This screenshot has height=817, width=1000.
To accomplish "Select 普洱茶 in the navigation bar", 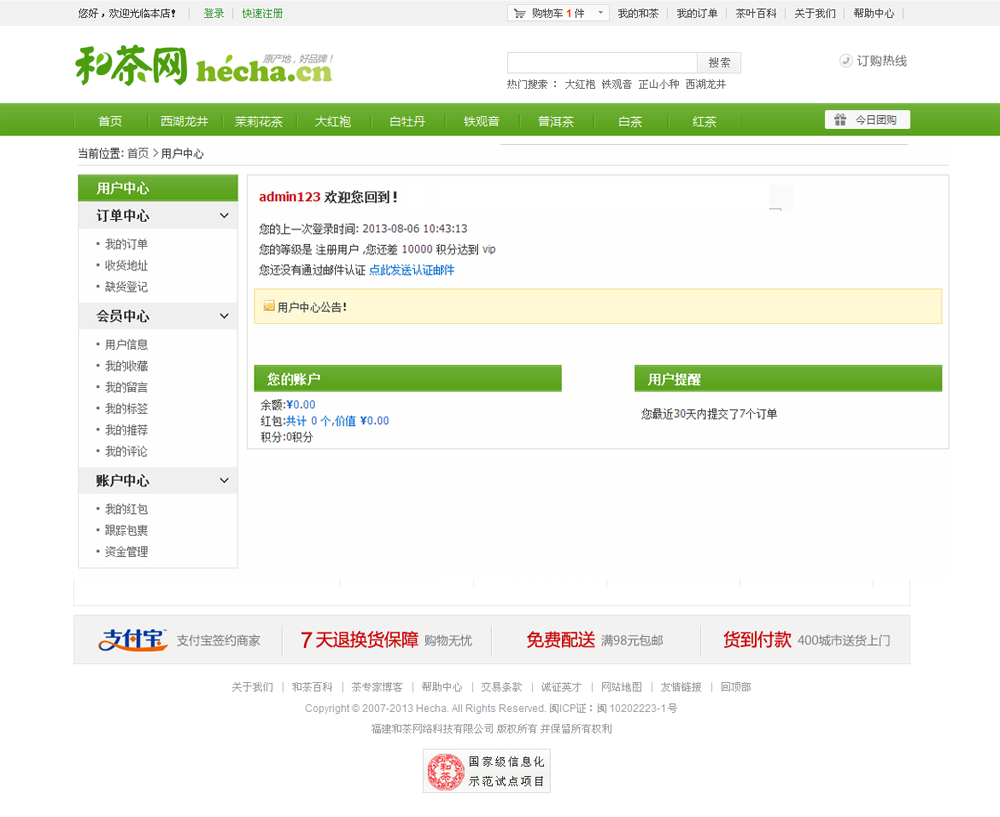I will tap(556, 122).
